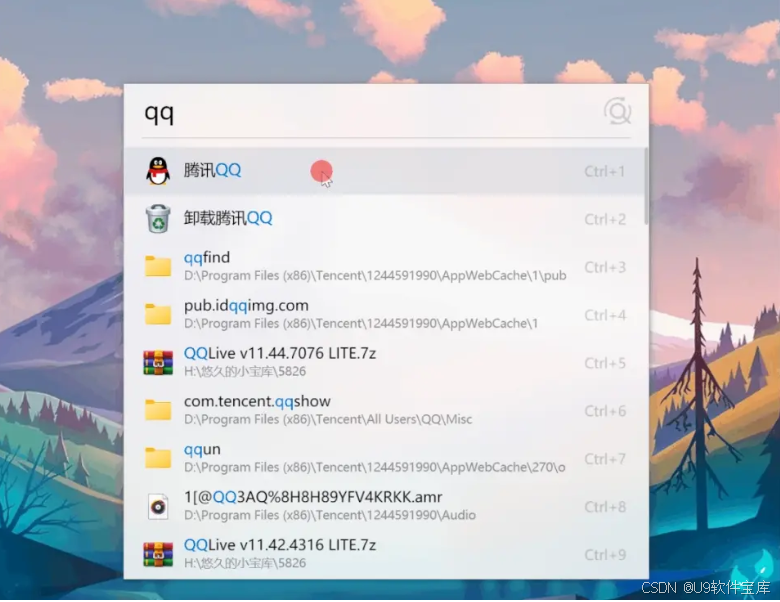
Task: Click the QQLive v11.44.7076 archive icon
Action: [158, 362]
